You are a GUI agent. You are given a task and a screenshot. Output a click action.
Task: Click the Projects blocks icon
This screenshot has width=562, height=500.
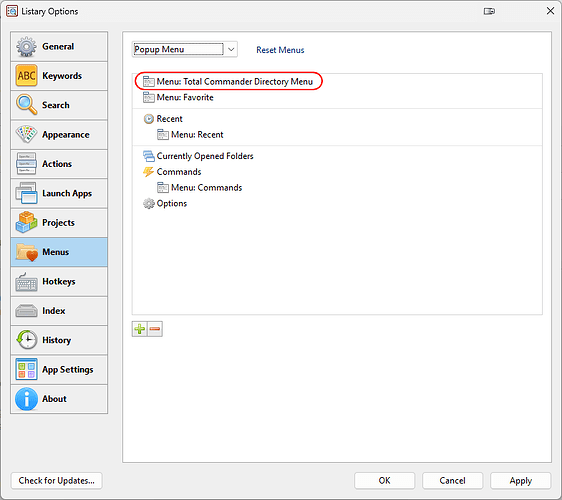pyautogui.click(x=26, y=223)
